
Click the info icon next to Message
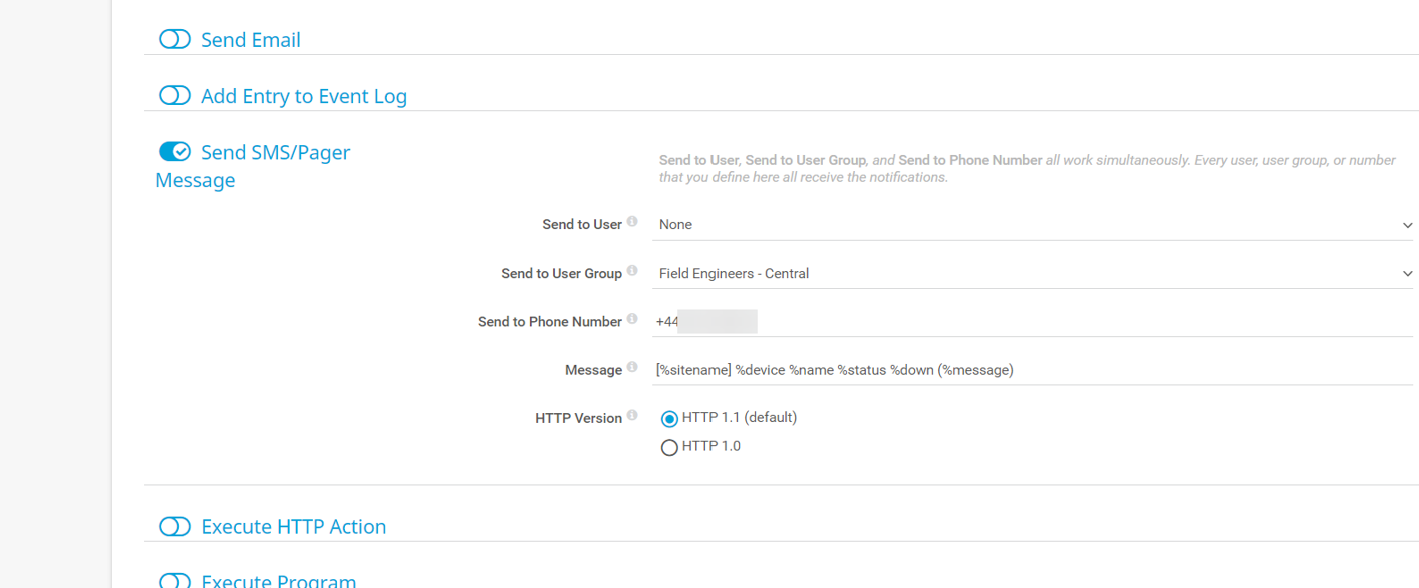(634, 365)
